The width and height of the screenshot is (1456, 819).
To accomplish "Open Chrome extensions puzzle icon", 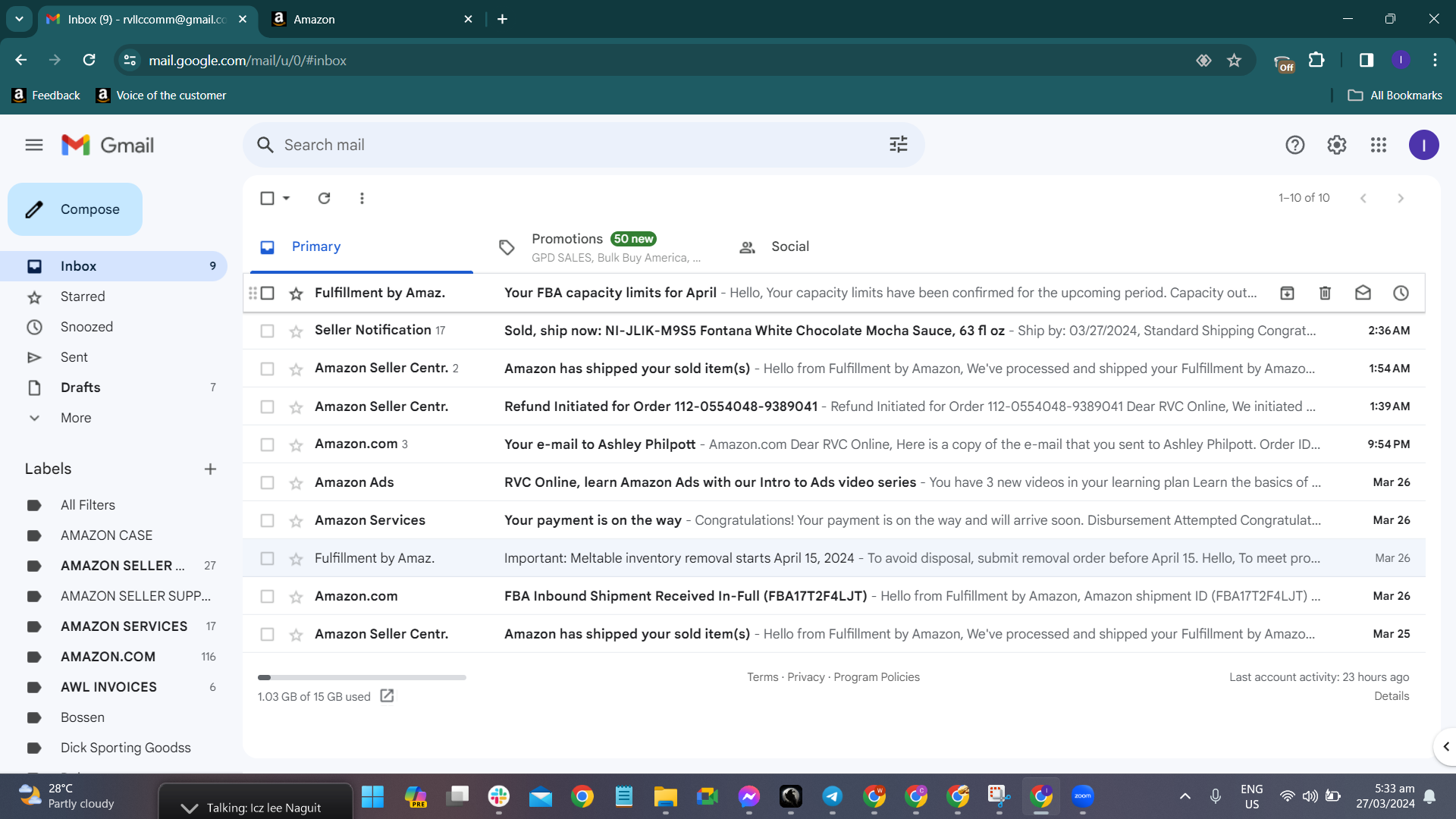I will 1317,60.
